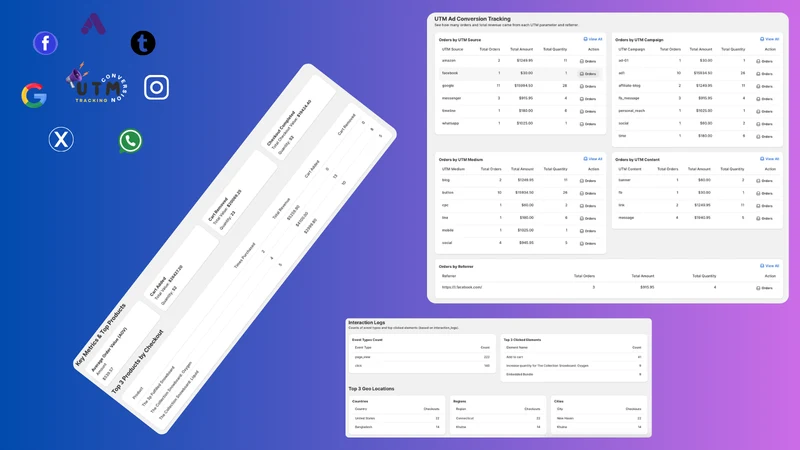View Orders for the amazon source row
Screen dimensions: 800x450
point(588,61)
